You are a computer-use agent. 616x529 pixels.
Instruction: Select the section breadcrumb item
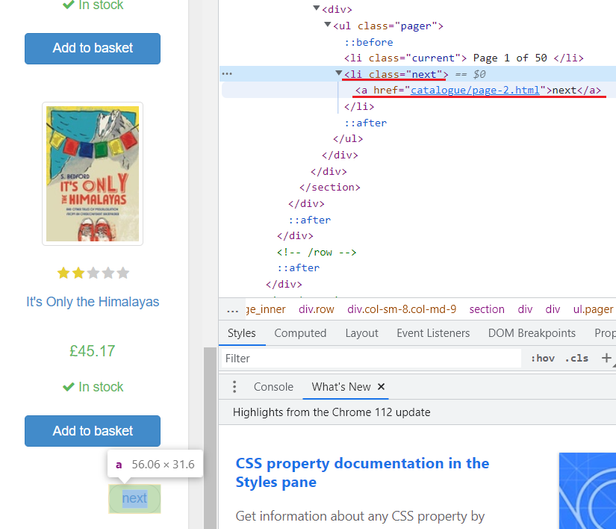(487, 309)
